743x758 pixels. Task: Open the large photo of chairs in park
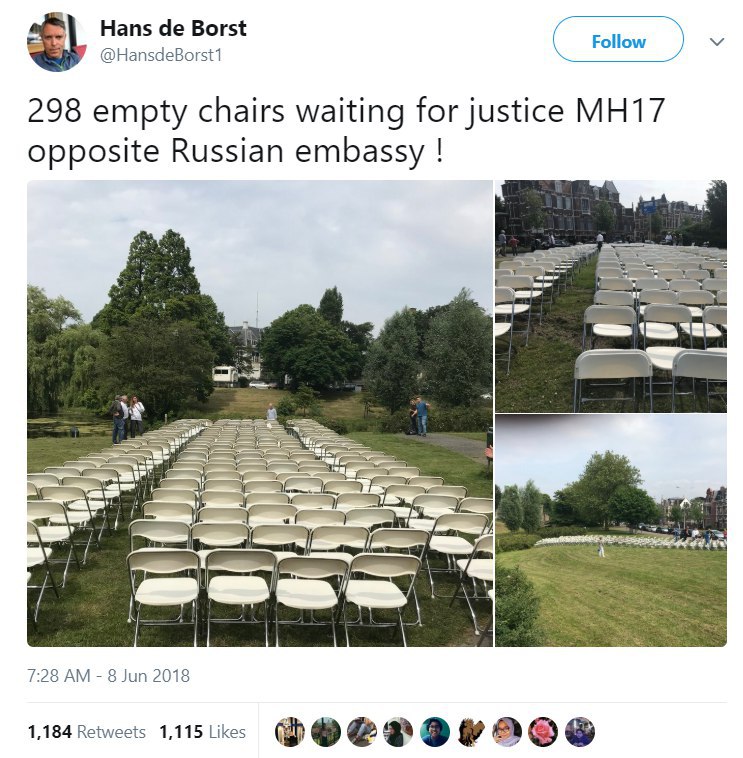[260, 413]
